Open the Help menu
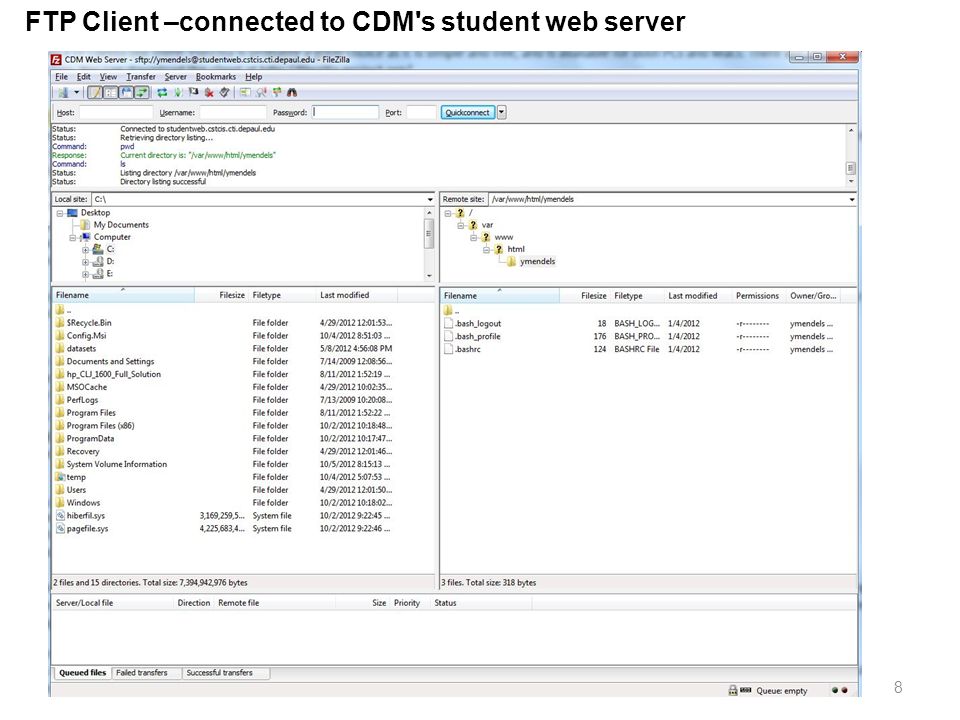The image size is (960, 720). (x=253, y=77)
